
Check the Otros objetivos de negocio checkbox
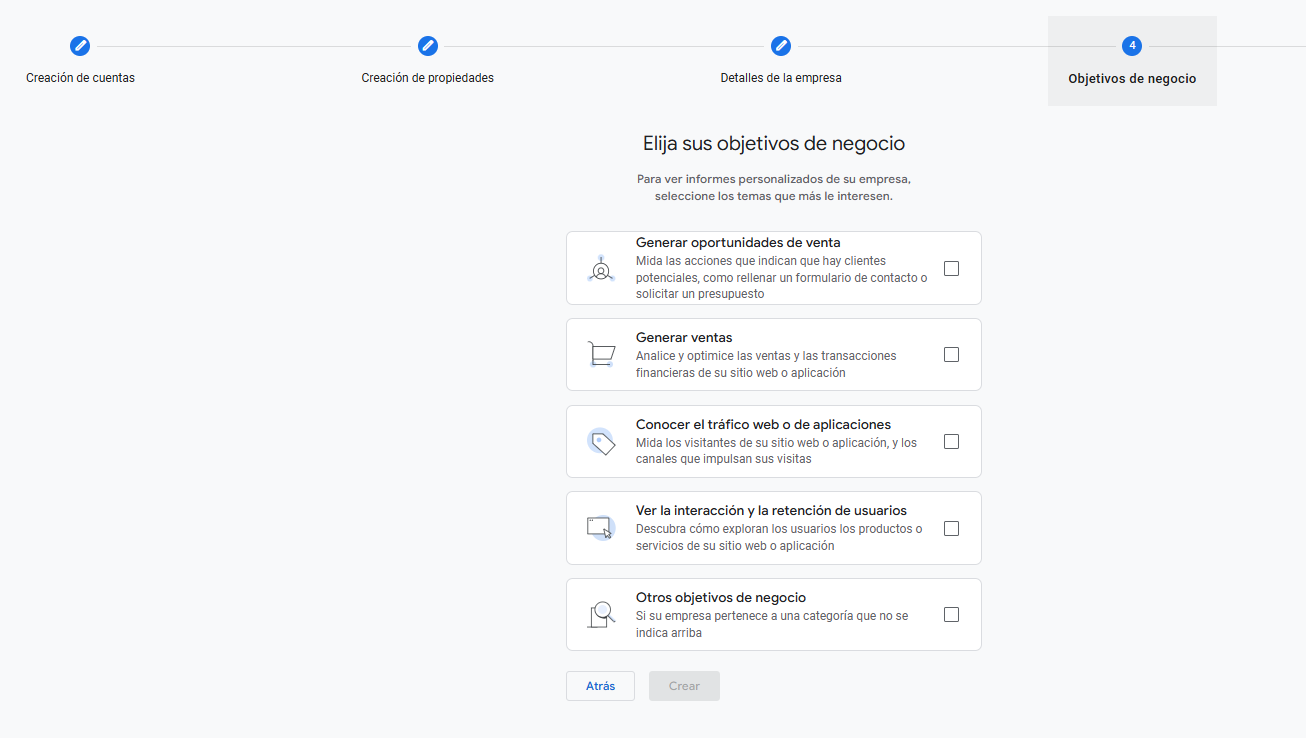coord(951,615)
